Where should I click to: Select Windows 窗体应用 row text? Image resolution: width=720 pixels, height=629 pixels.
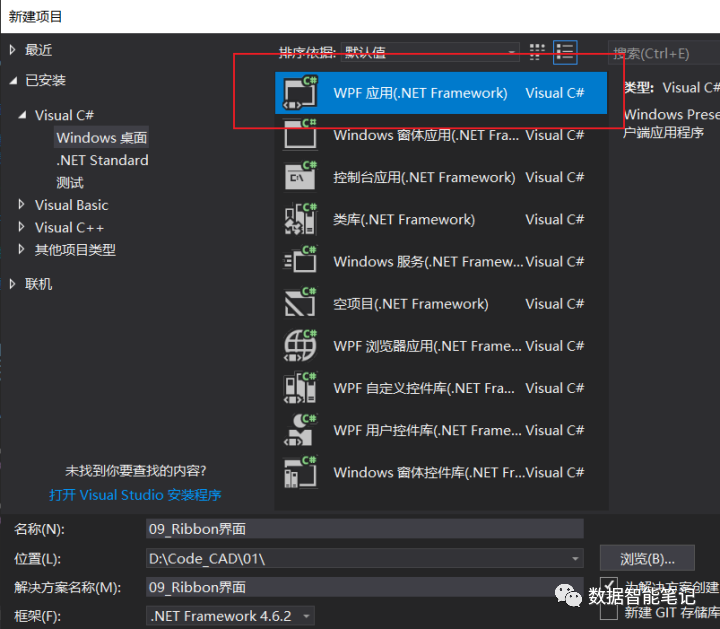tap(426, 135)
